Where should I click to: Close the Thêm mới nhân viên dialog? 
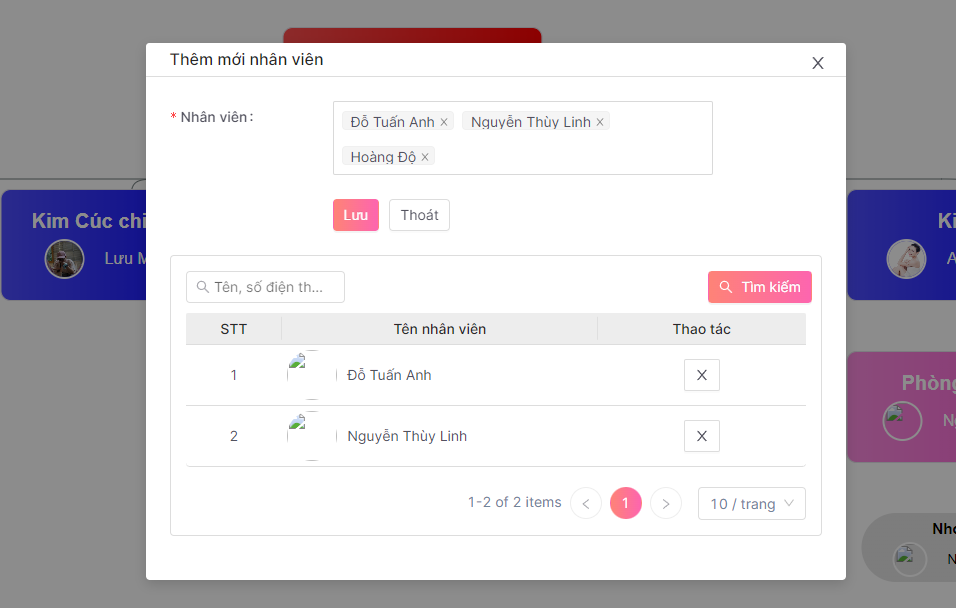[818, 63]
